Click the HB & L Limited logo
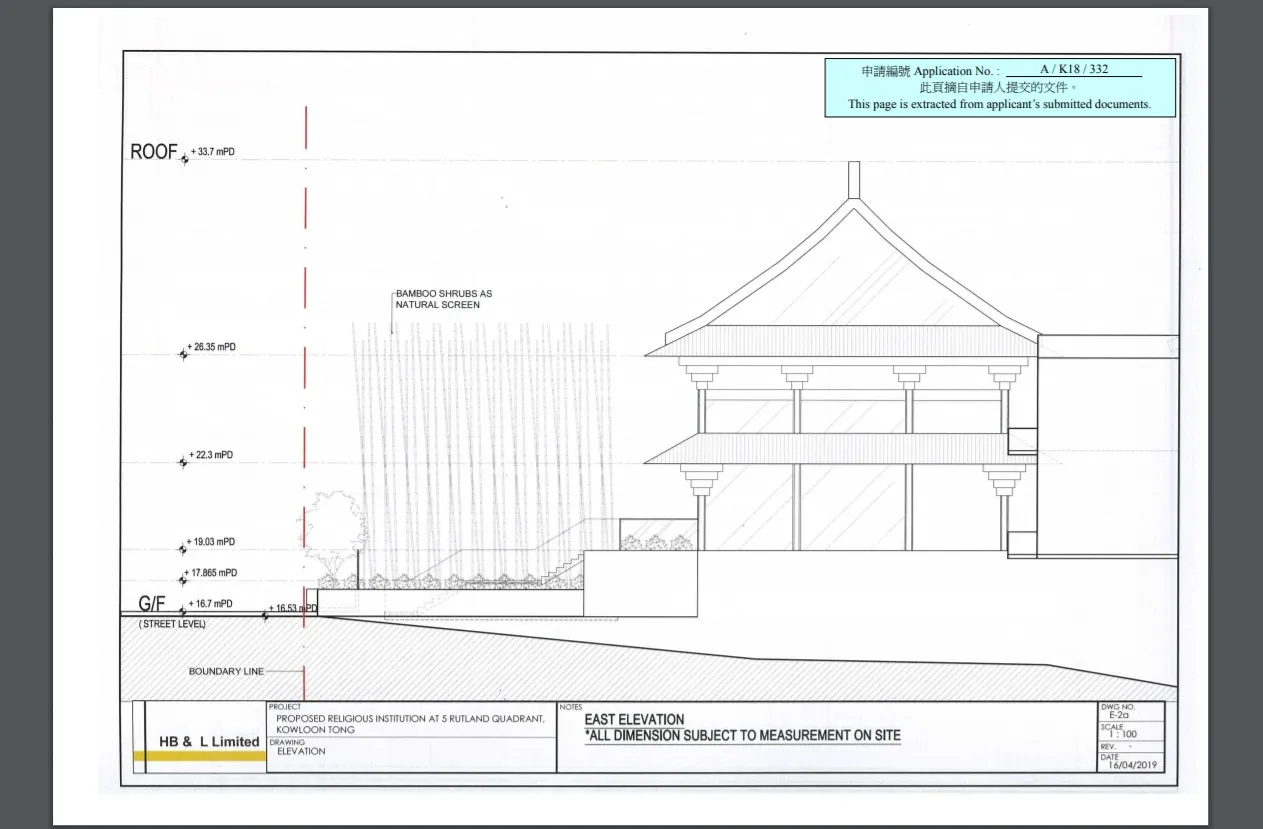 click(x=209, y=741)
